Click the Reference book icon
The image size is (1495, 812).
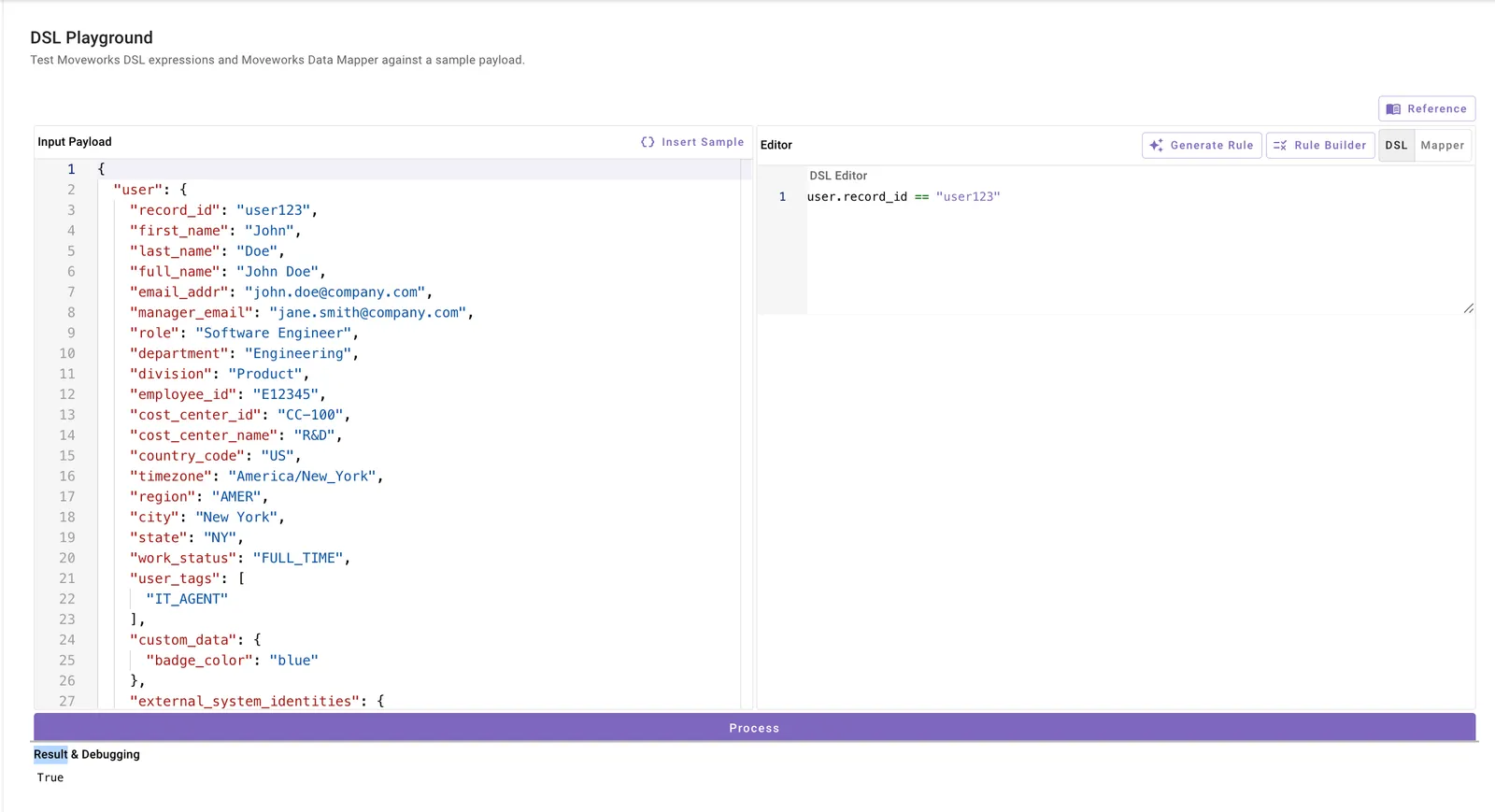point(1393,109)
